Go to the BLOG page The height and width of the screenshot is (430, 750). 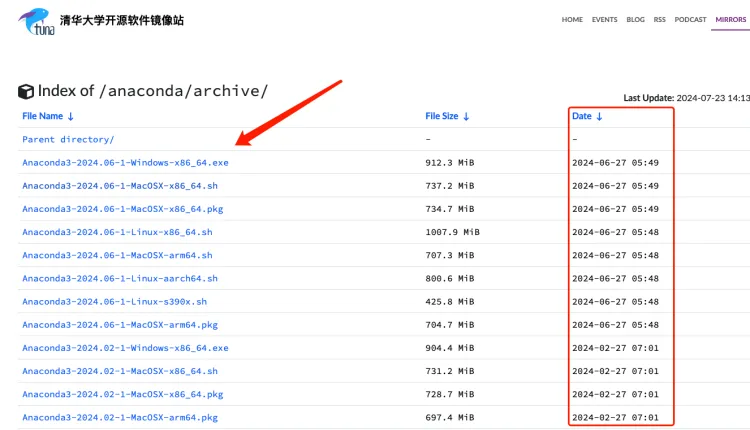pos(635,20)
